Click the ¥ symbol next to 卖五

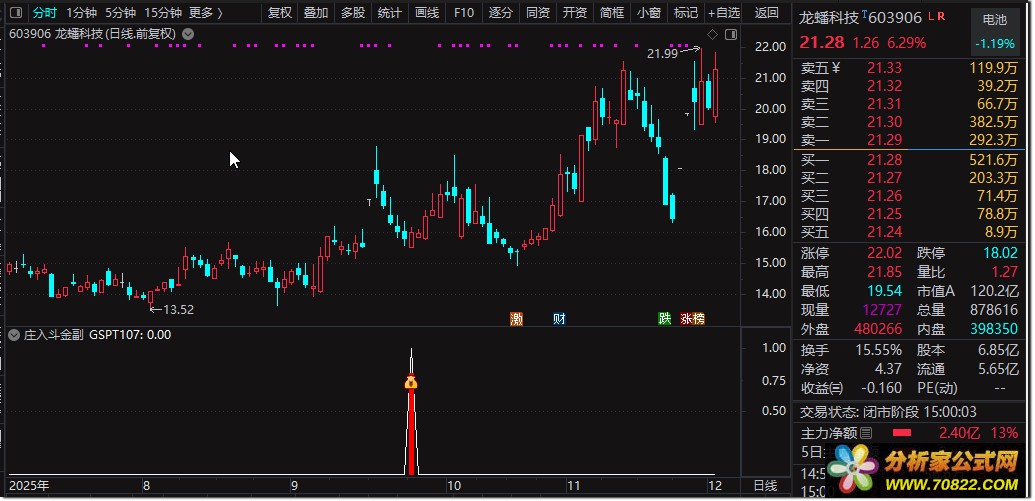(x=836, y=67)
